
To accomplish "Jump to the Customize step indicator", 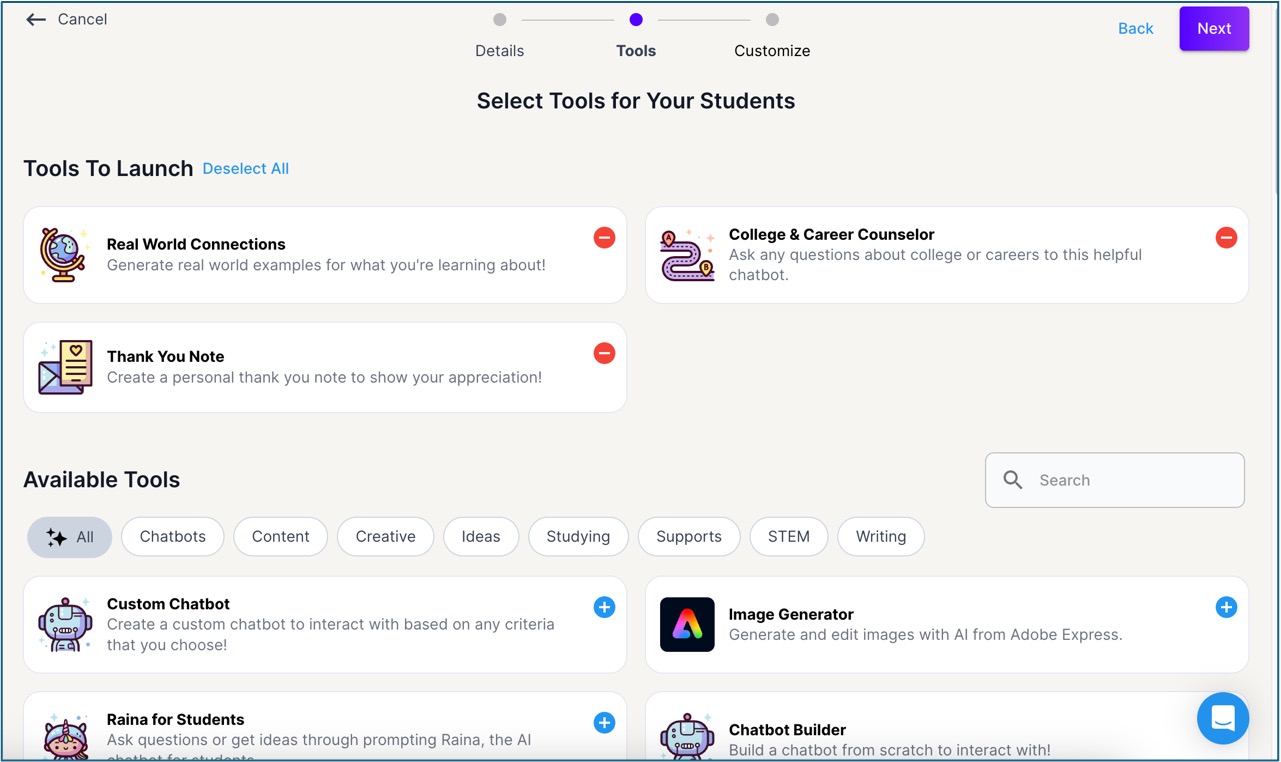I will coord(772,20).
